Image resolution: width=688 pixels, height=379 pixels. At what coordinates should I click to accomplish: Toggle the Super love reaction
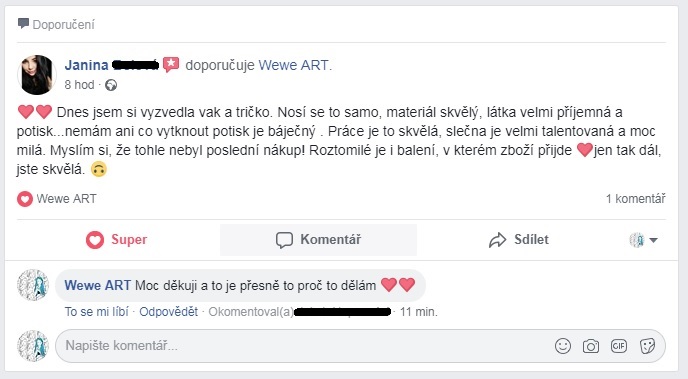coord(116,240)
